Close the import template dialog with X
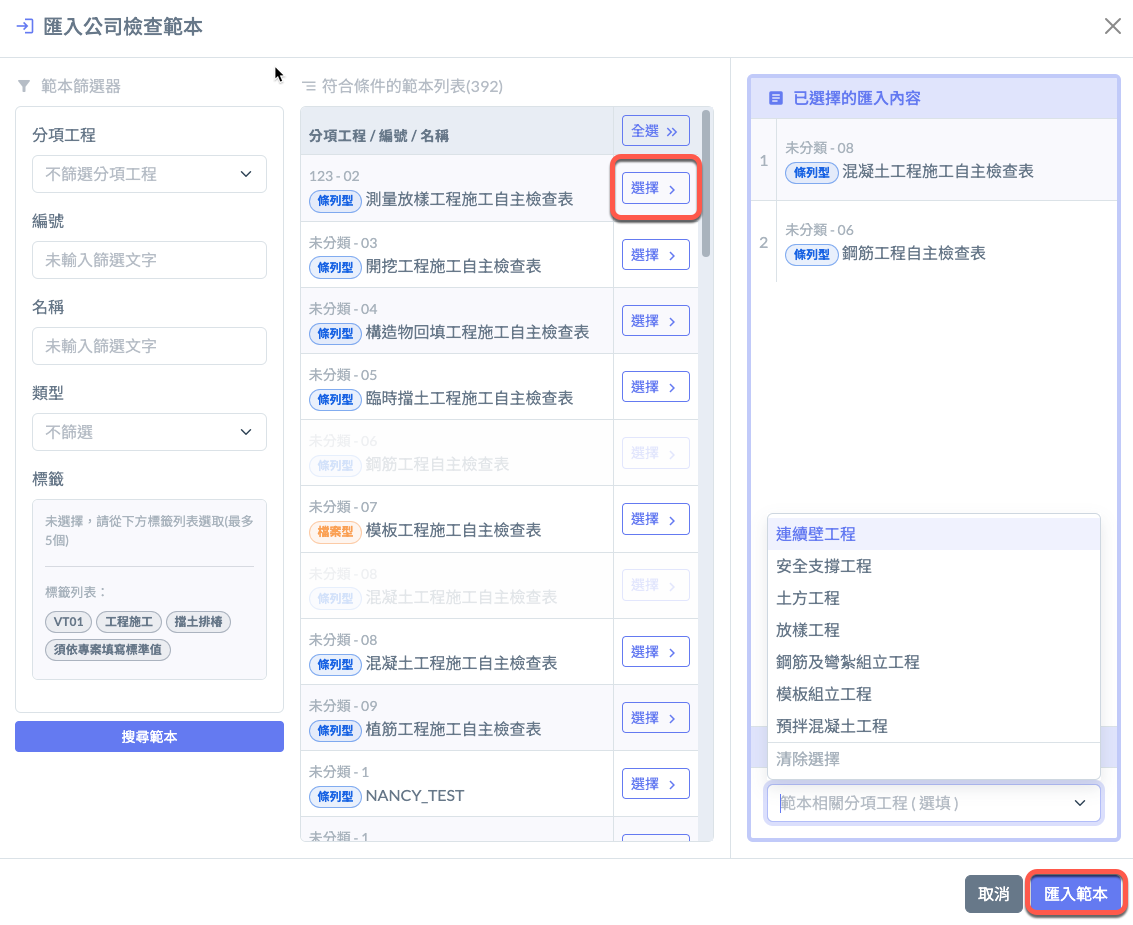The height and width of the screenshot is (925, 1133). pyautogui.click(x=1112, y=26)
